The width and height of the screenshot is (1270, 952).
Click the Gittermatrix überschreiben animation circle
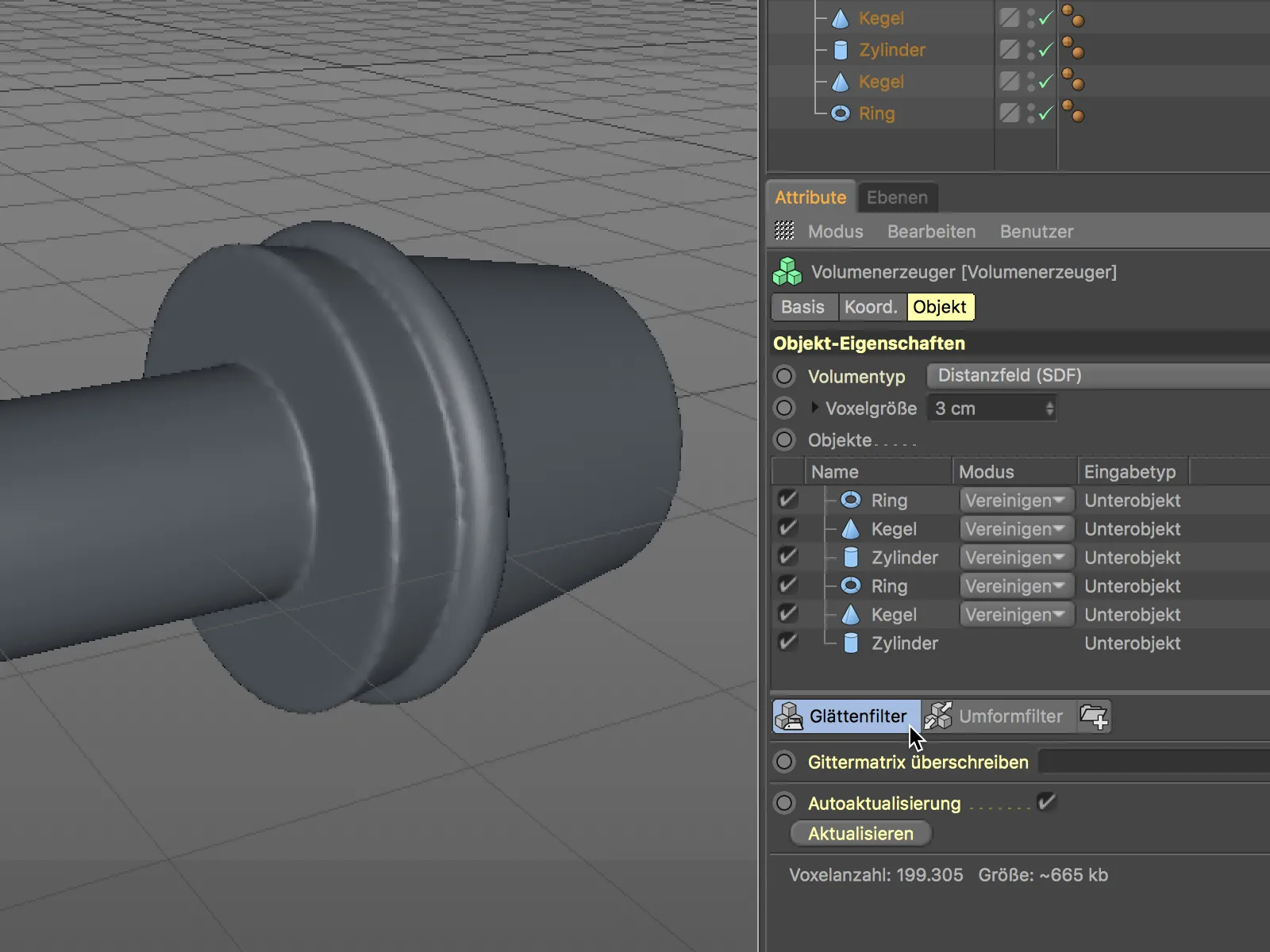click(x=784, y=762)
